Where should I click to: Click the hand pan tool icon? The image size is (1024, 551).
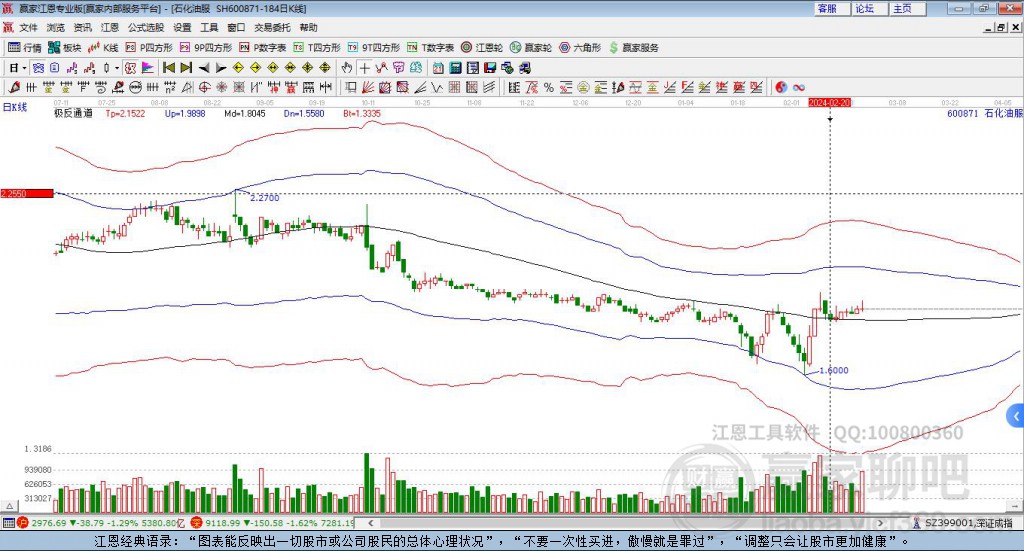[347, 68]
